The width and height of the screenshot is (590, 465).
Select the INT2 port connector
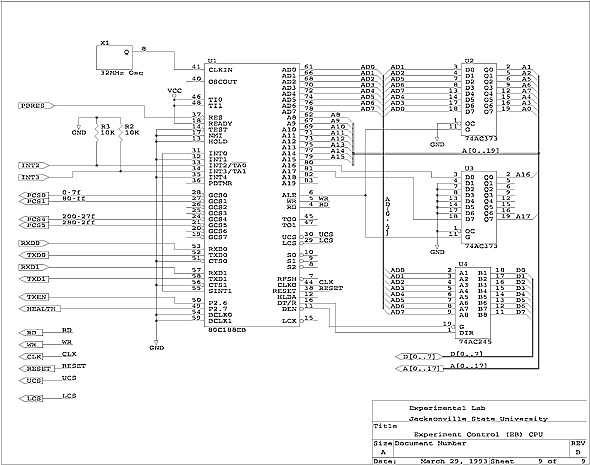[x=34, y=166]
